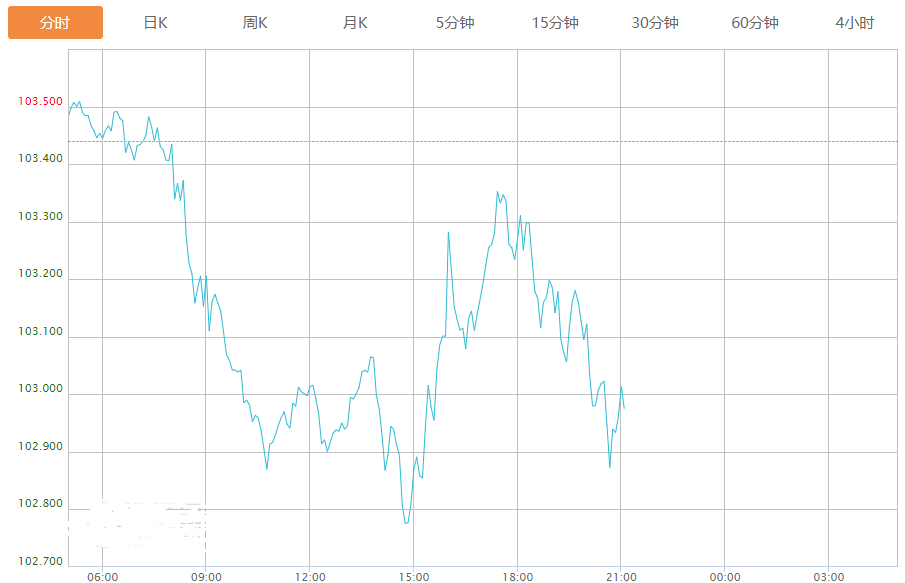
Task: Select the 5分钟 interval tab
Action: (x=455, y=23)
